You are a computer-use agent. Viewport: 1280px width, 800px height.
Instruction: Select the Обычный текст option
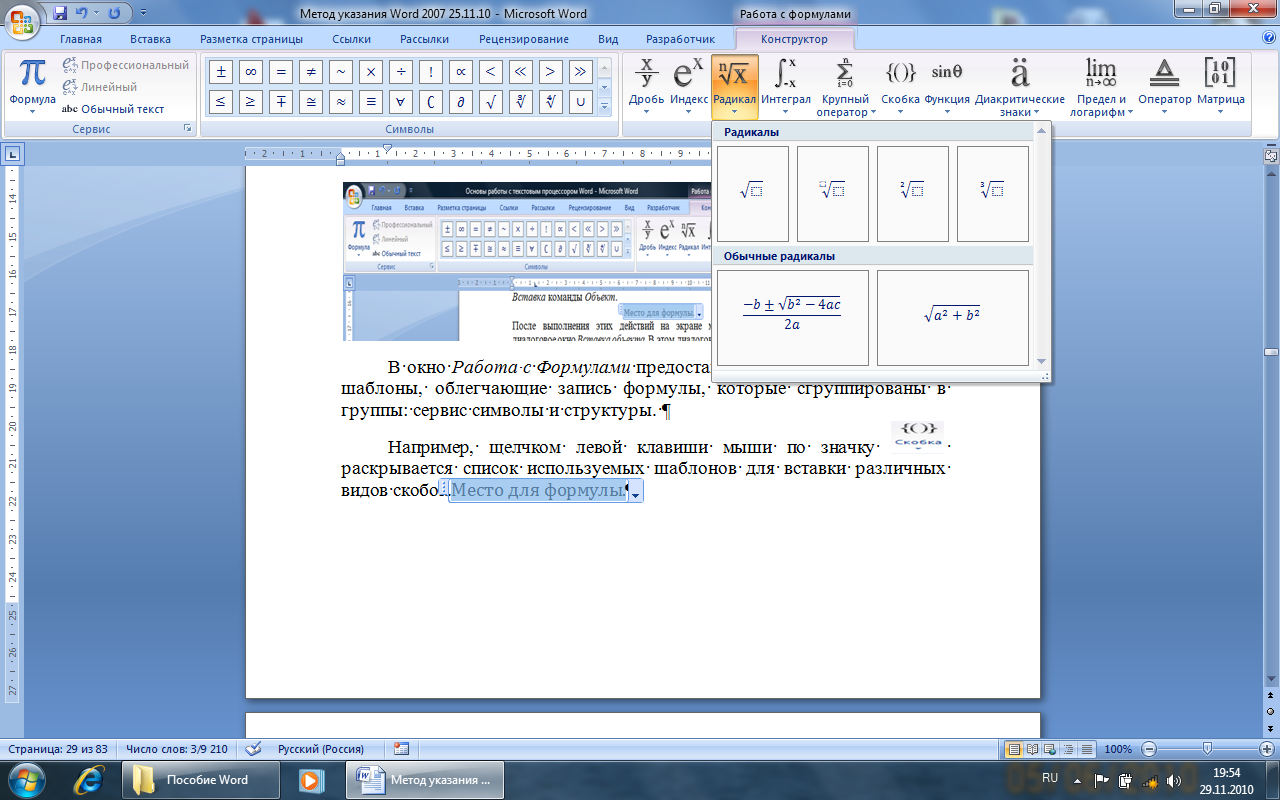click(x=113, y=109)
